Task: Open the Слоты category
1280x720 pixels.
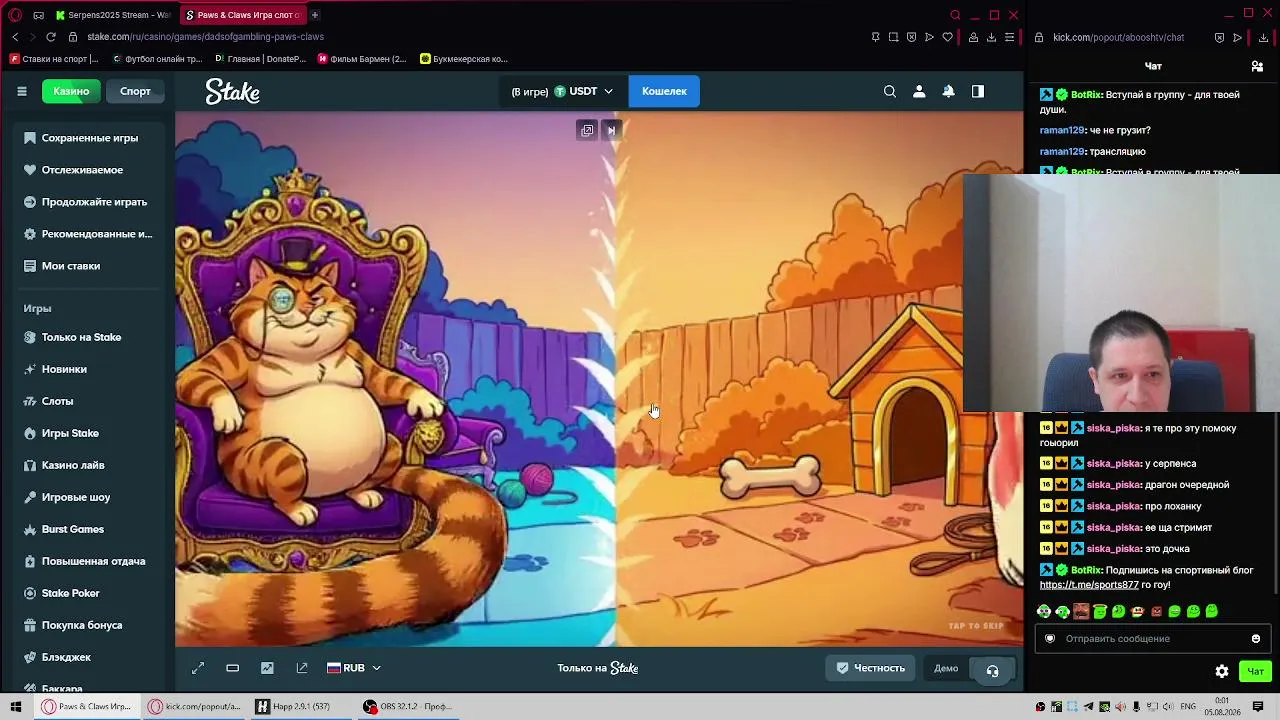Action: pos(57,401)
